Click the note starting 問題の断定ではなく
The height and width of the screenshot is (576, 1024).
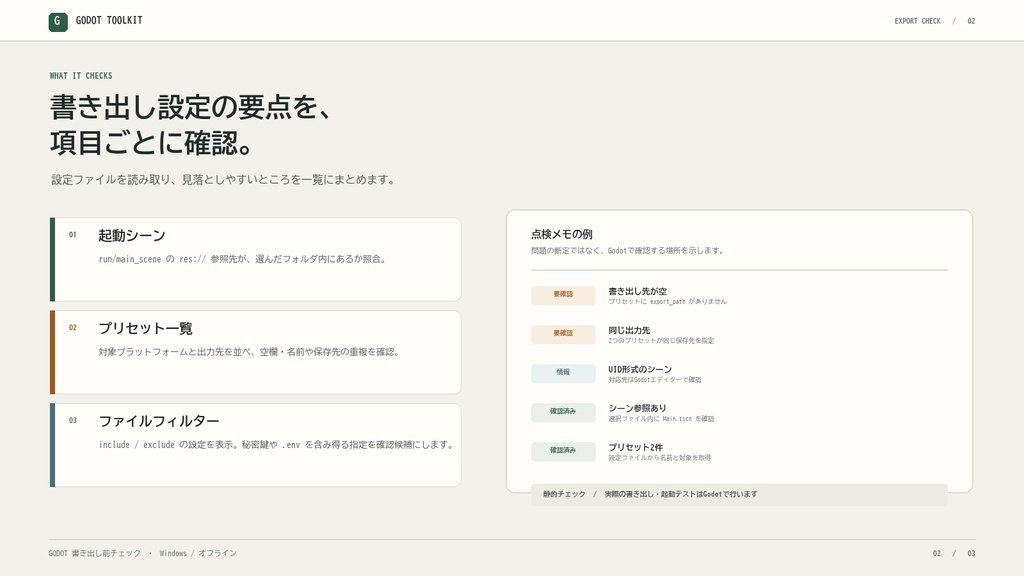628,250
